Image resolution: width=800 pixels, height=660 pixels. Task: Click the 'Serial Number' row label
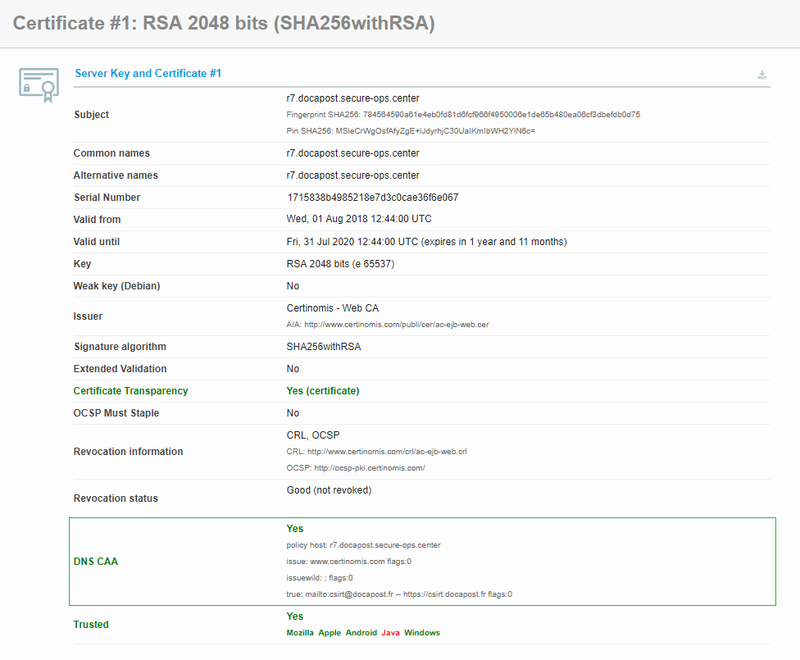pyautogui.click(x=107, y=197)
